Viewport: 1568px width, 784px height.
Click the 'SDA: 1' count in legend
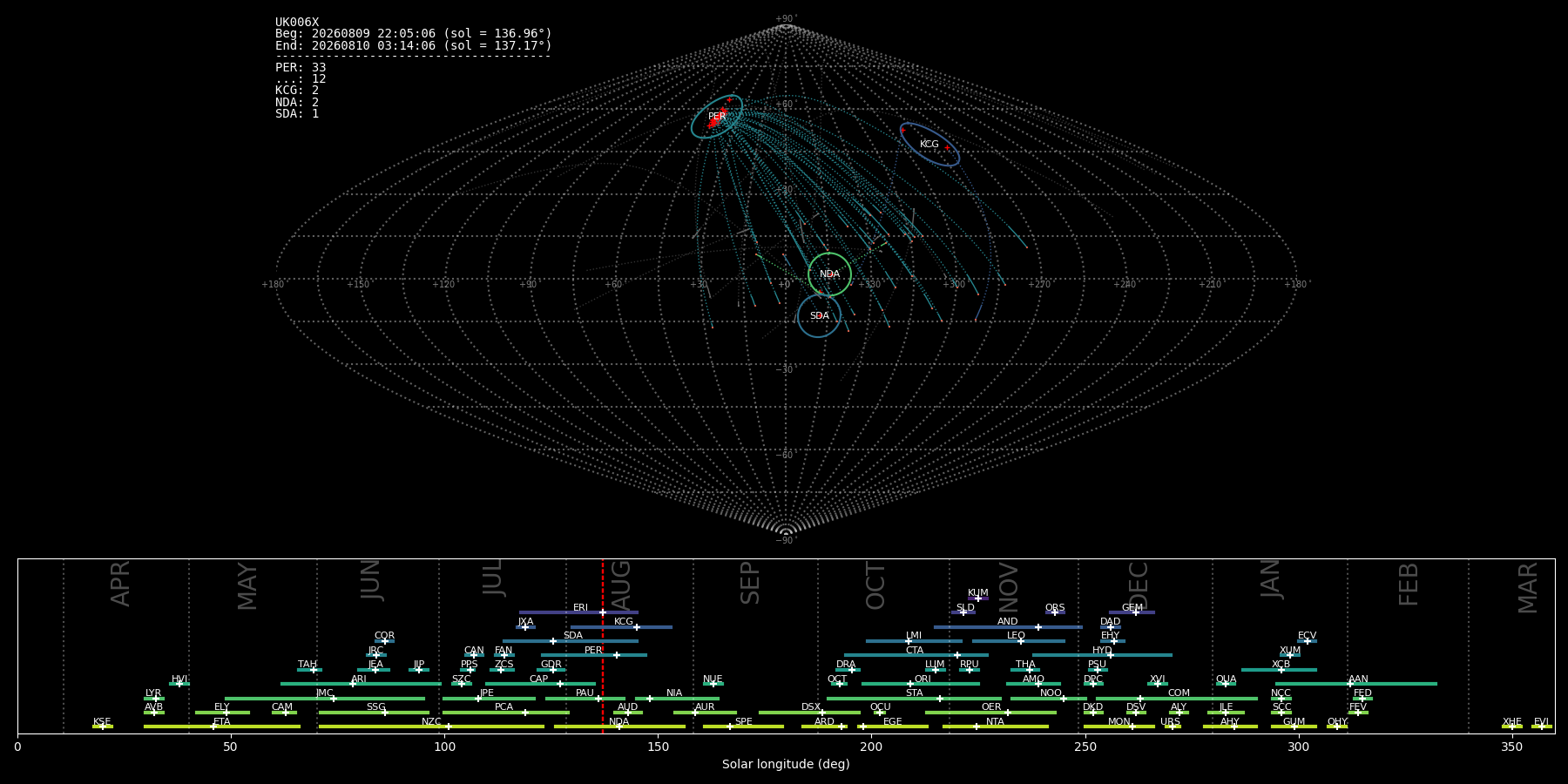point(297,113)
